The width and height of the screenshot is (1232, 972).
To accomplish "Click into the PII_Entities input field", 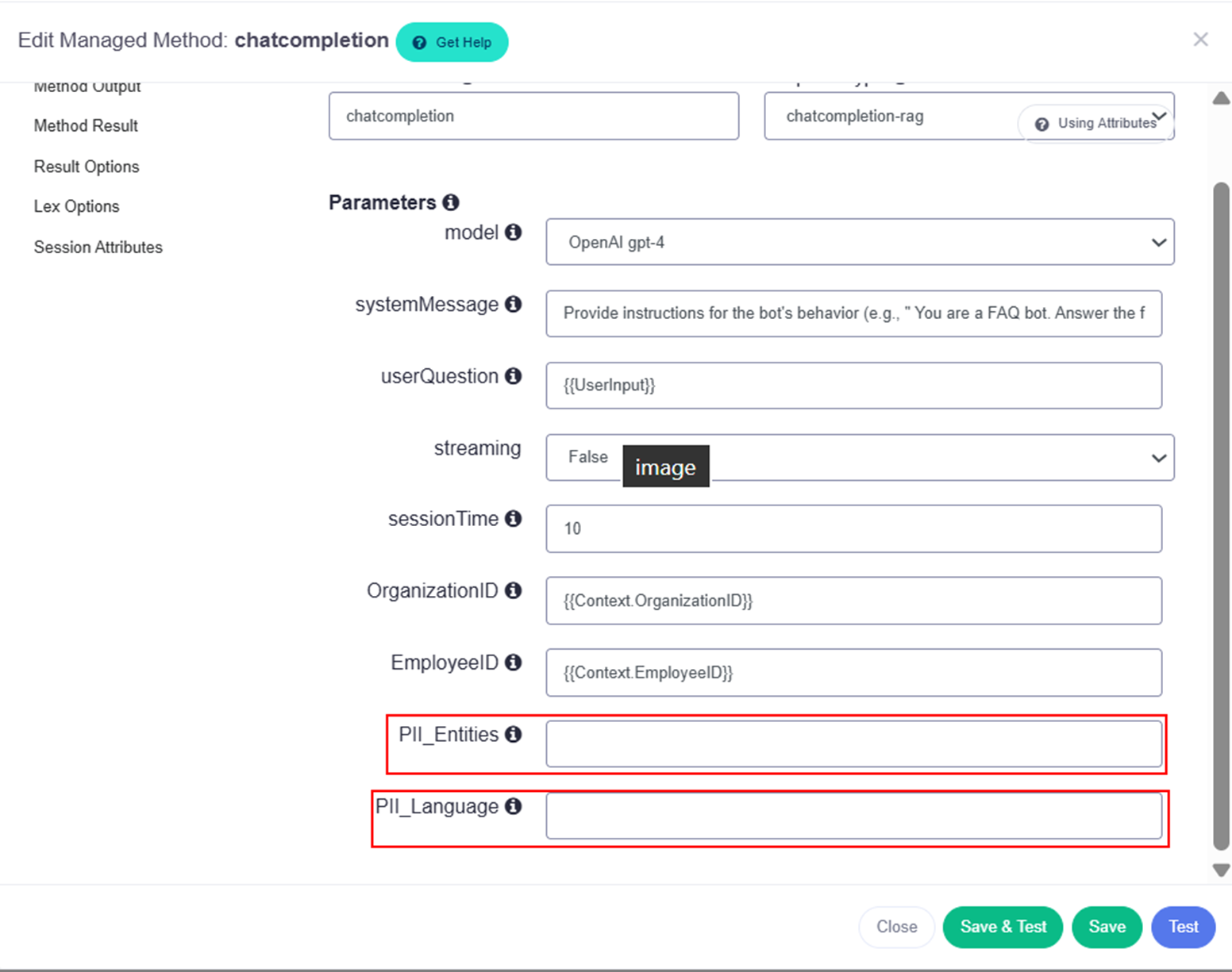I will pos(853,743).
